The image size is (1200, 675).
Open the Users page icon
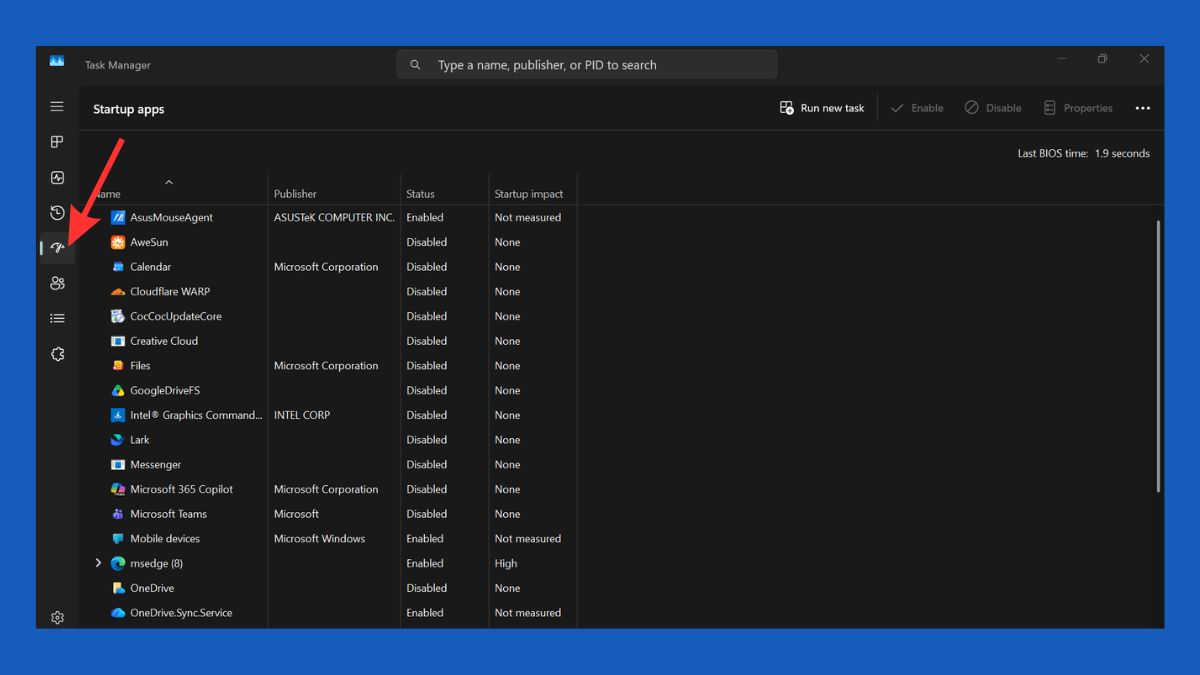point(57,283)
